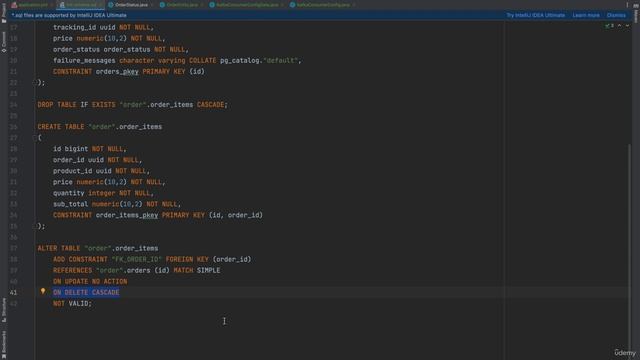640x360 pixels.
Task: Click CONSTRAINT order_items_pkey line
Action: coord(158,215)
